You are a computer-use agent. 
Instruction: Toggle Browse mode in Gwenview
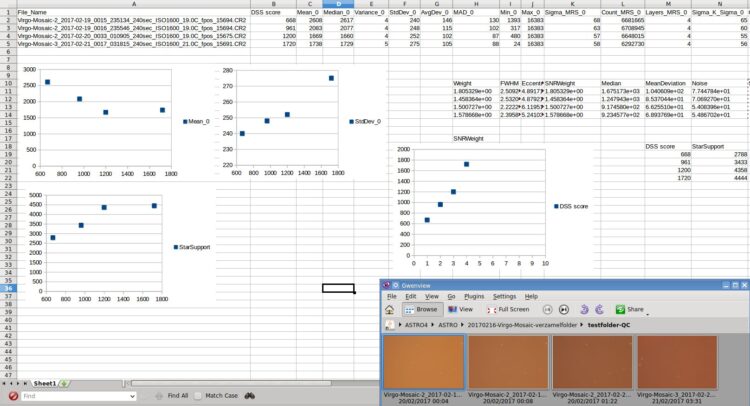point(422,309)
